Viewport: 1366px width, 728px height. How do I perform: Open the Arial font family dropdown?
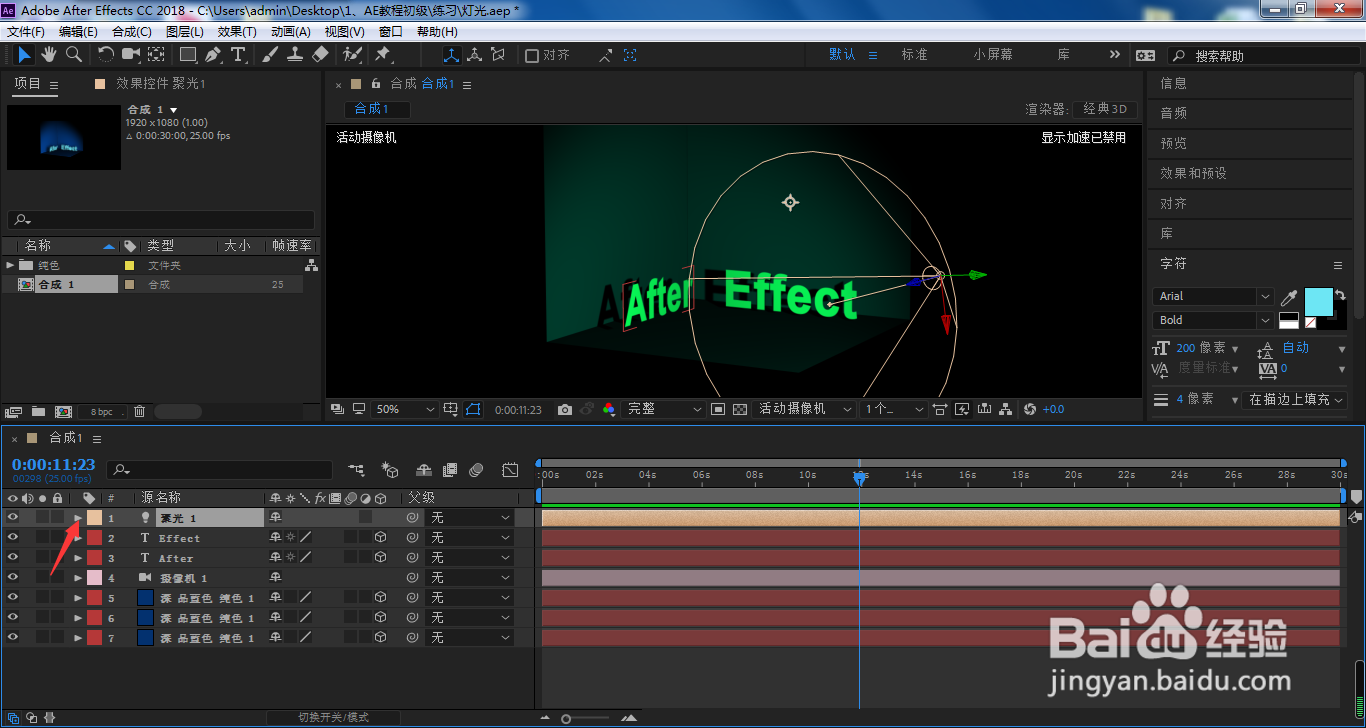(1213, 296)
